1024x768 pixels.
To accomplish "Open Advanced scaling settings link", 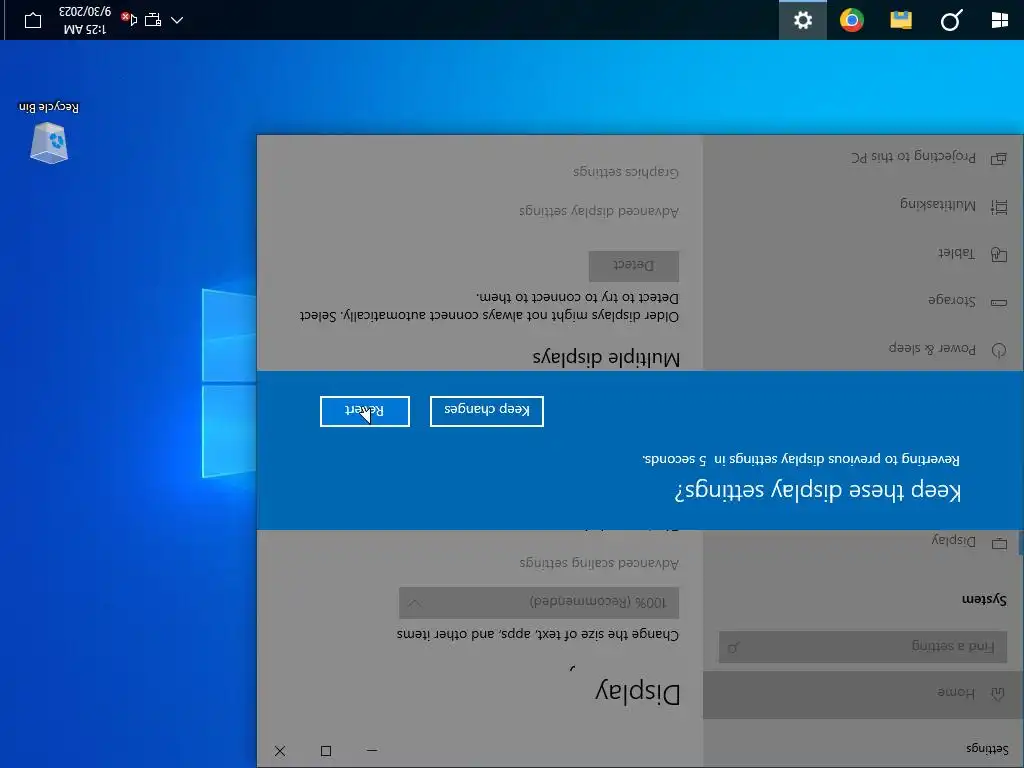I will coord(599,563).
